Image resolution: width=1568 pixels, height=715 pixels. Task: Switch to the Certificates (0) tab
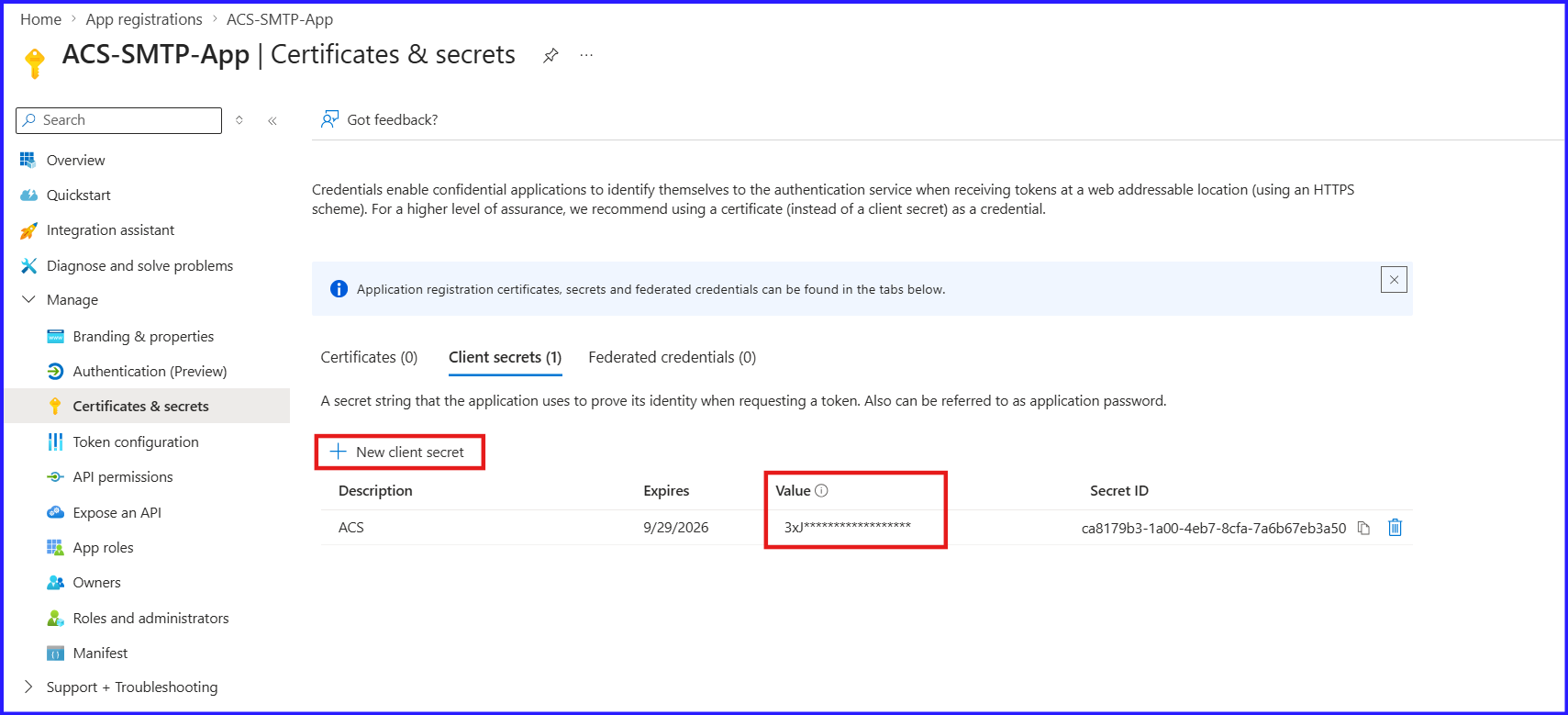coord(369,357)
